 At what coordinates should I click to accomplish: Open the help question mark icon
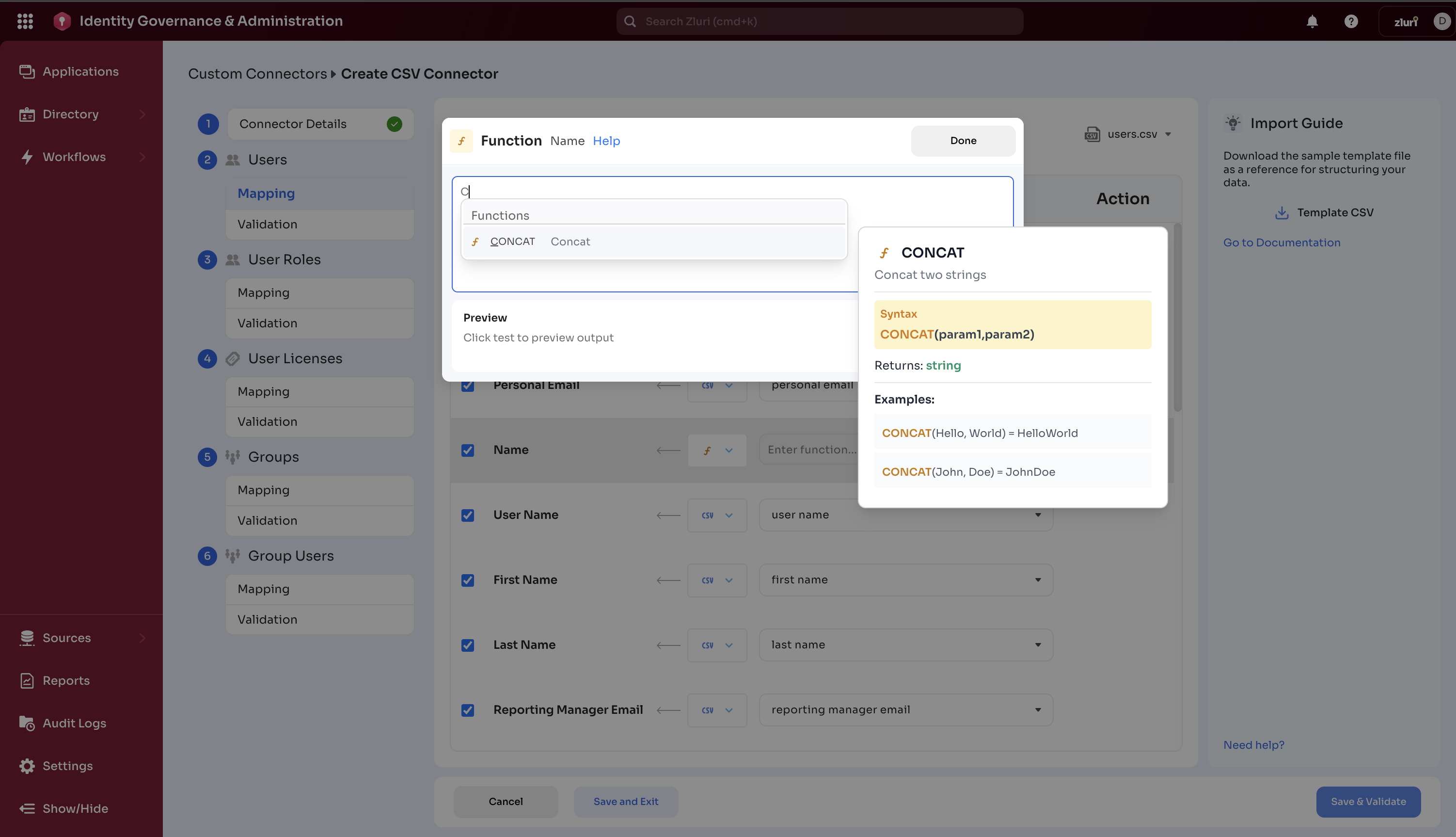tap(1351, 21)
